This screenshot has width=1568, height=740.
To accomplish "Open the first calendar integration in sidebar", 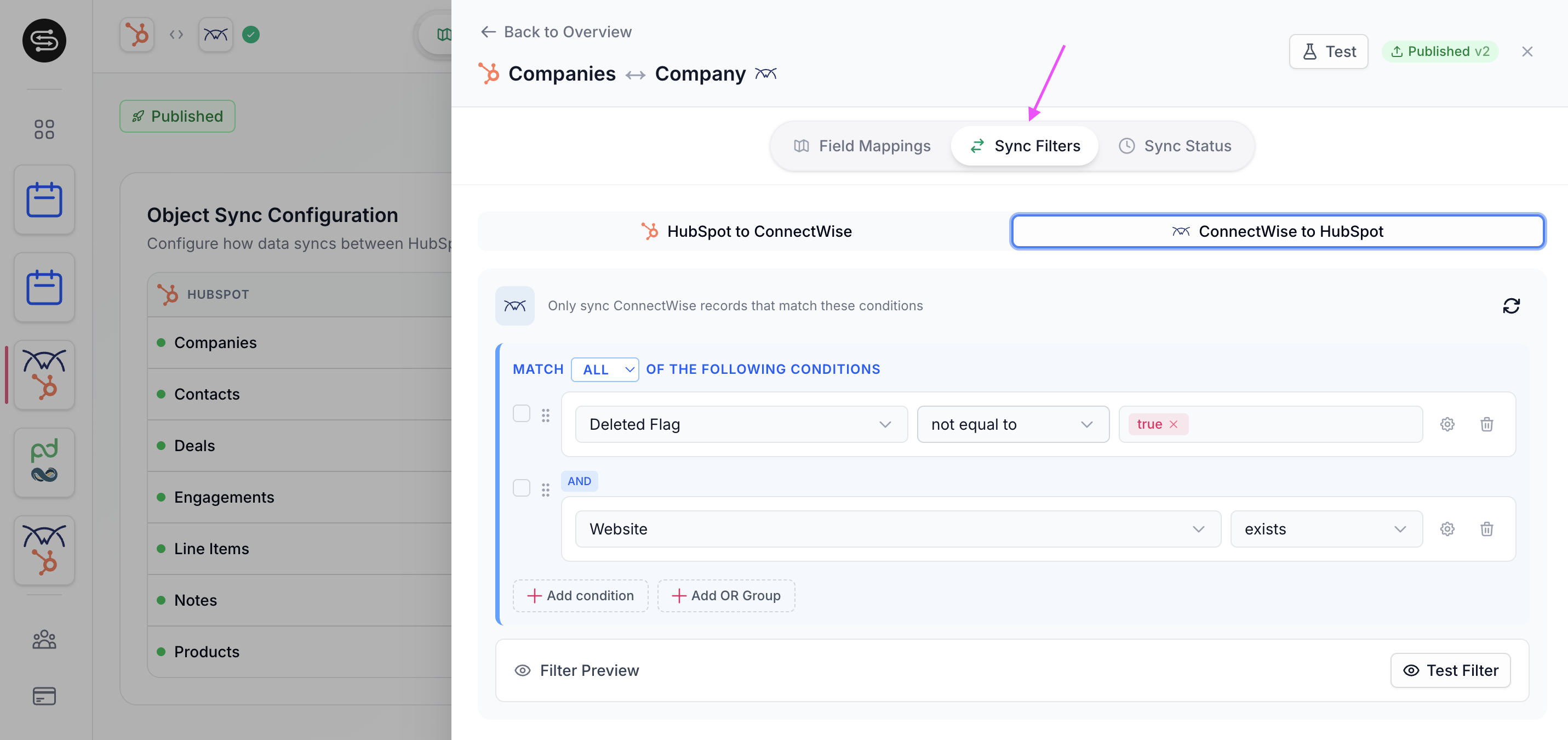I will coord(44,200).
